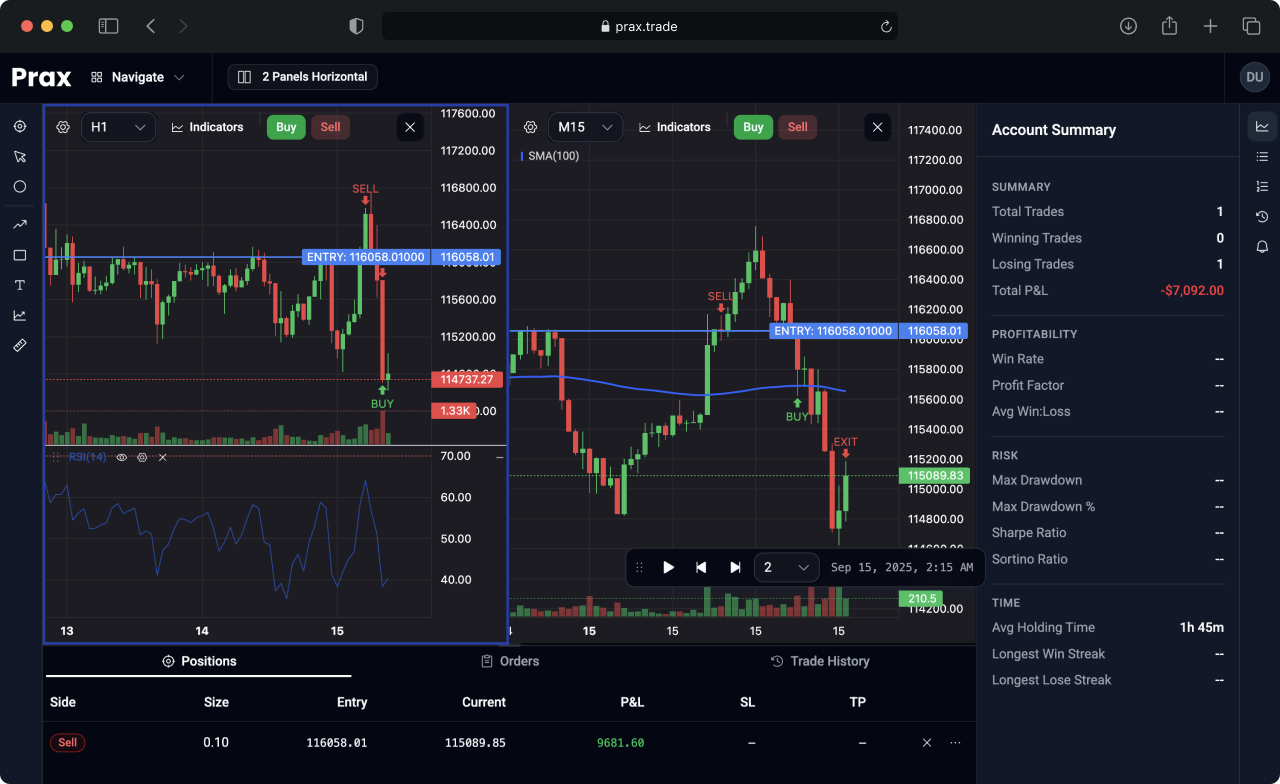
Task: Open notifications via the bell icon
Action: (1261, 246)
